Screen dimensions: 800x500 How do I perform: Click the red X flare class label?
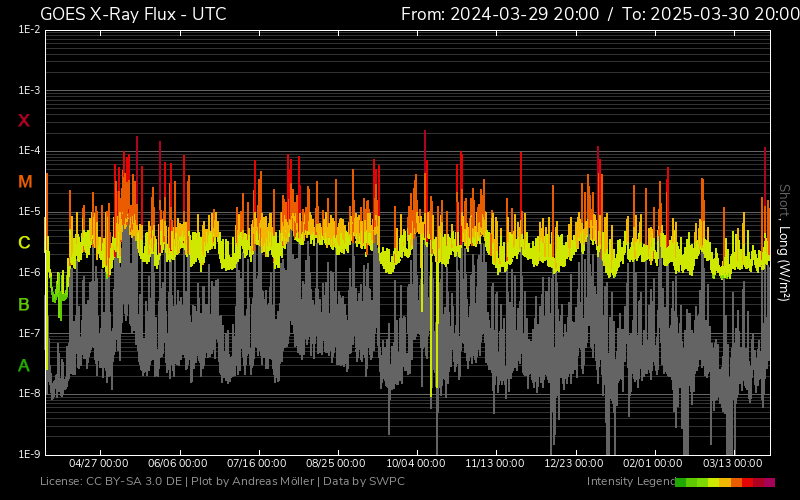coord(24,121)
